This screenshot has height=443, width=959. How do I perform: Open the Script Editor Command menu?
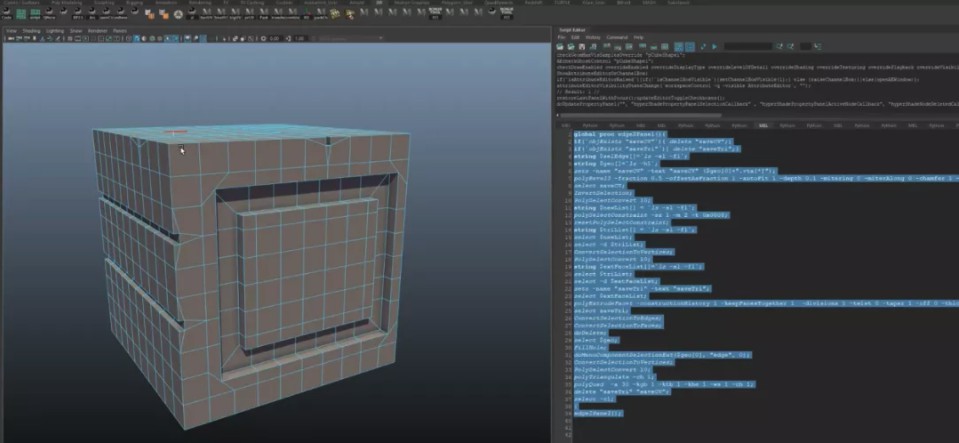tap(616, 37)
